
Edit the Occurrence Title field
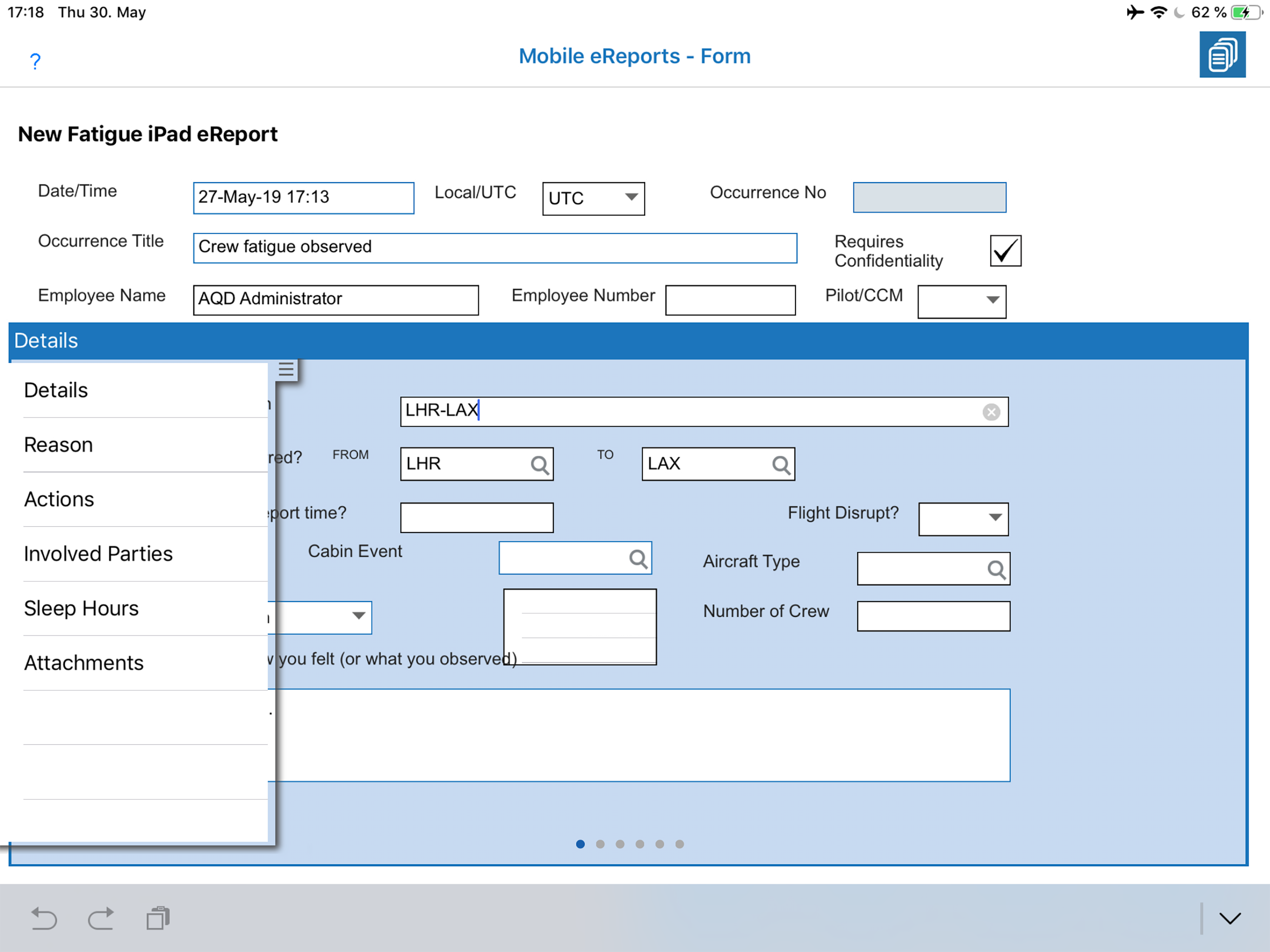tap(495, 248)
